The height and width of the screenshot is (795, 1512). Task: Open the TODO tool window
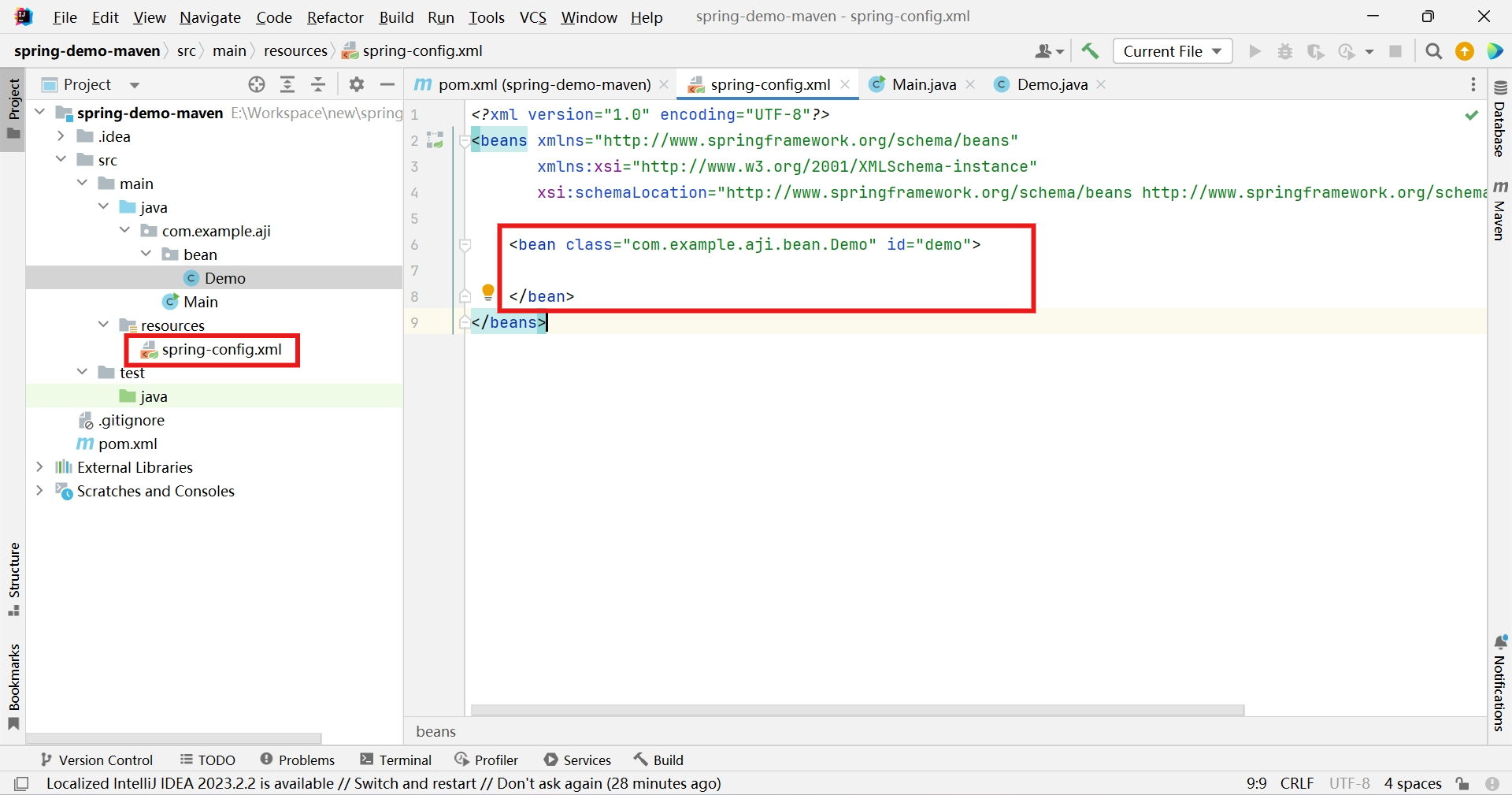tap(208, 760)
